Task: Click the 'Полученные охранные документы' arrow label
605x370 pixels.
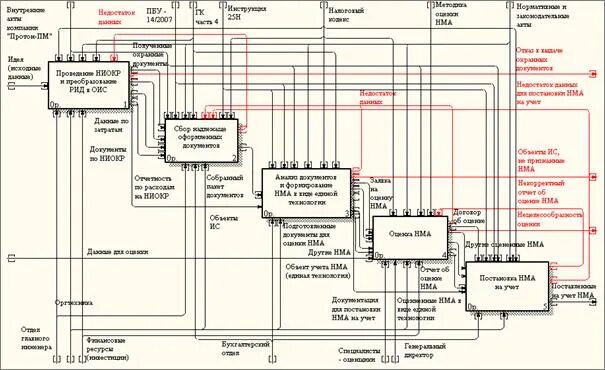Action: [x=152, y=55]
